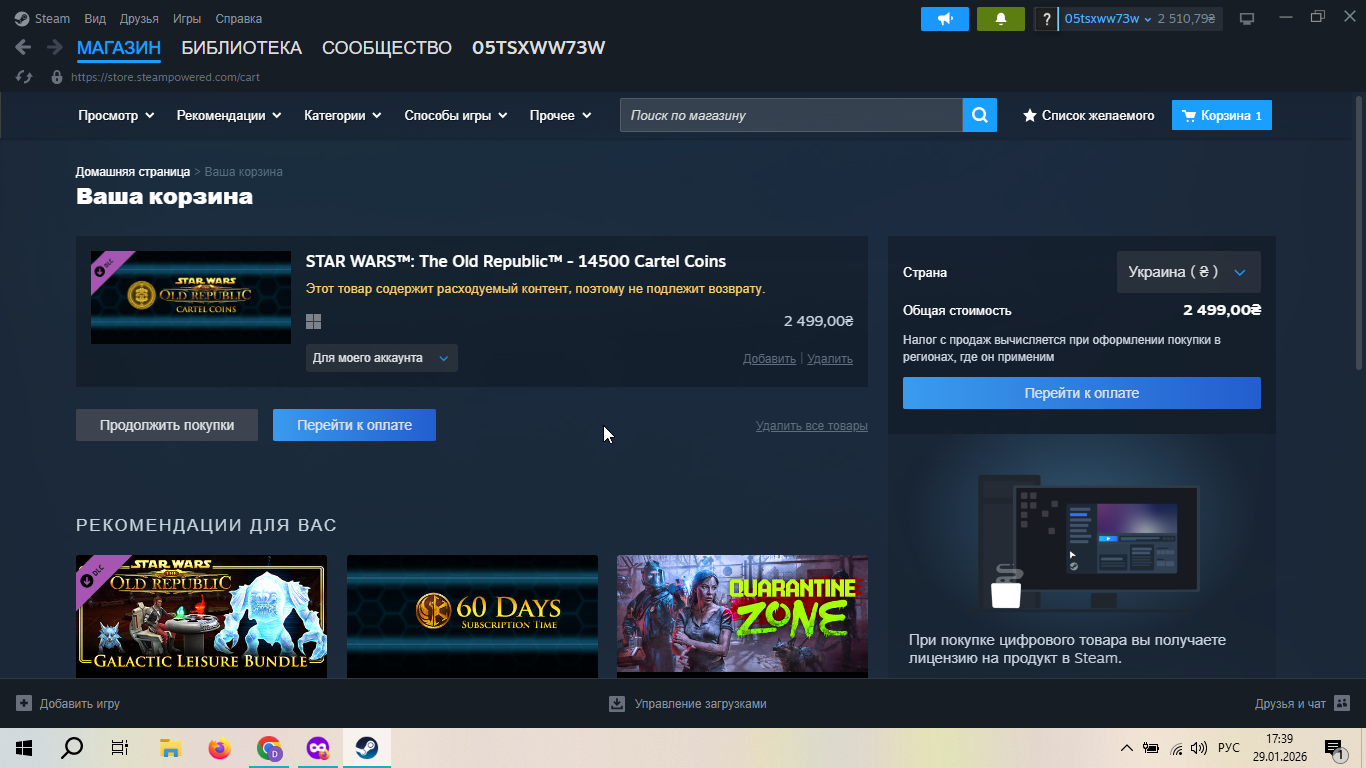This screenshot has height=768, width=1366.
Task: Open the Игры menu
Action: pyautogui.click(x=187, y=19)
